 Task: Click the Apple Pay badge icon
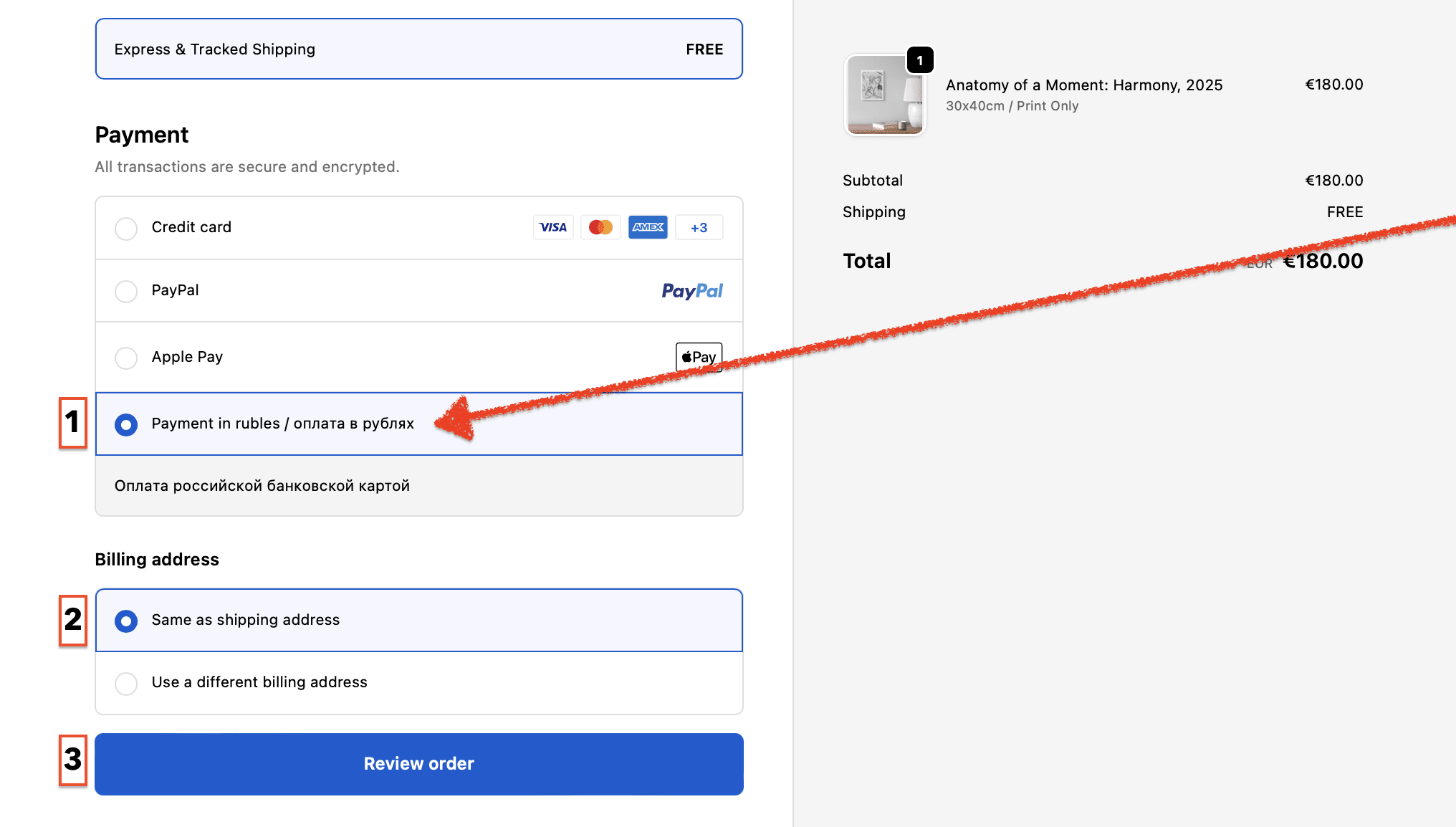point(699,357)
